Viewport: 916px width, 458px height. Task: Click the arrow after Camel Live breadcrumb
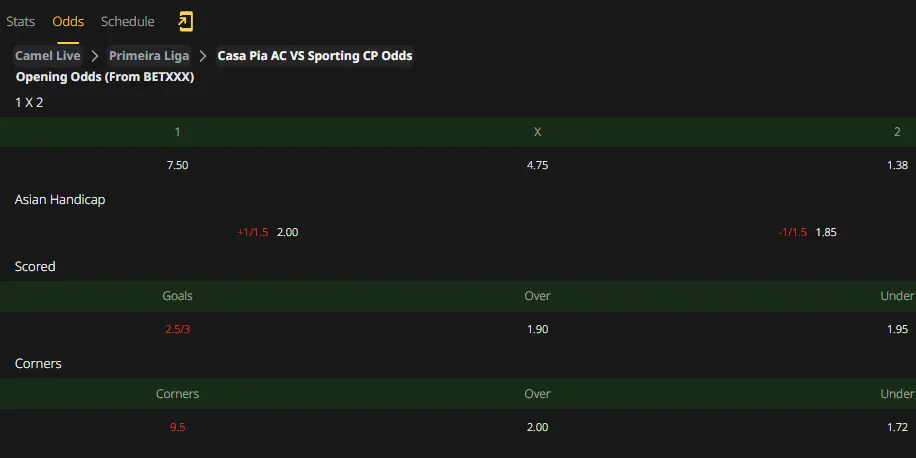(95, 56)
